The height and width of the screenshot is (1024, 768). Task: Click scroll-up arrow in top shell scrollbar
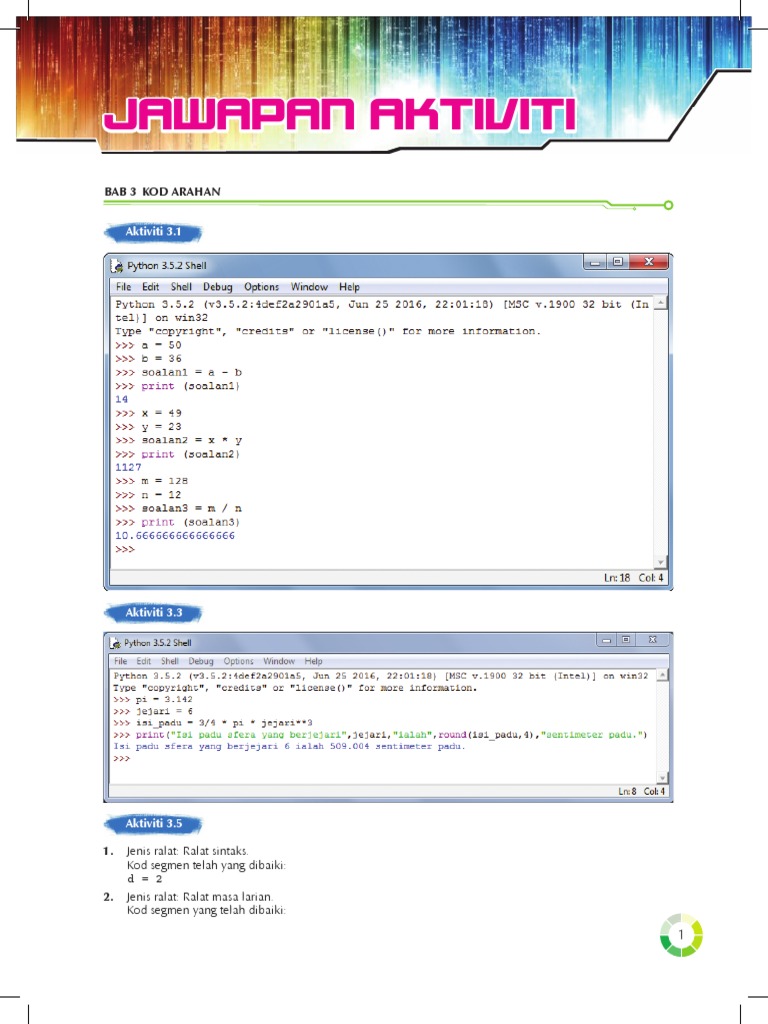click(660, 303)
